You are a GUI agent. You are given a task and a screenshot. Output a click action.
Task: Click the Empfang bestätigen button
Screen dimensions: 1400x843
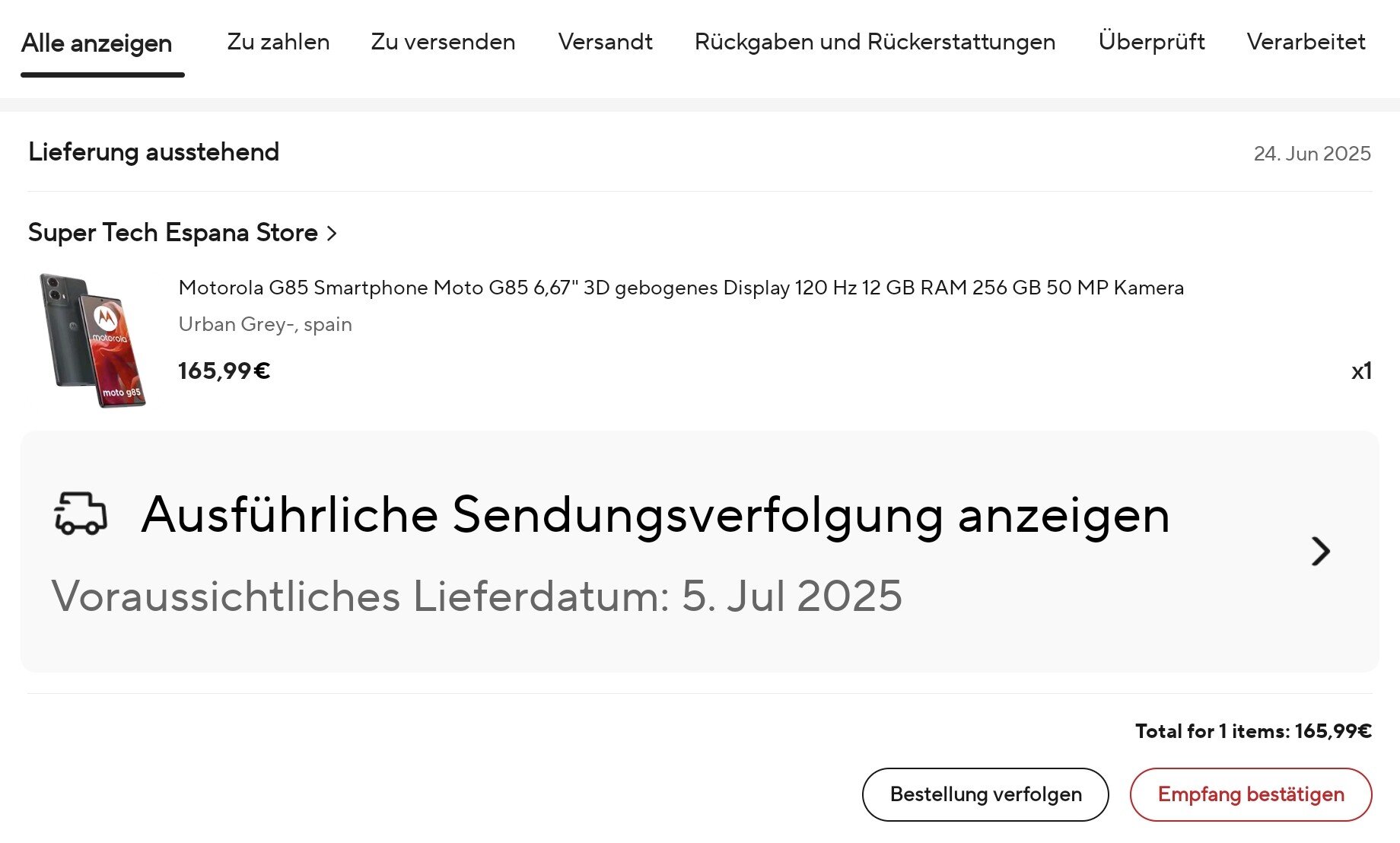(x=1250, y=794)
